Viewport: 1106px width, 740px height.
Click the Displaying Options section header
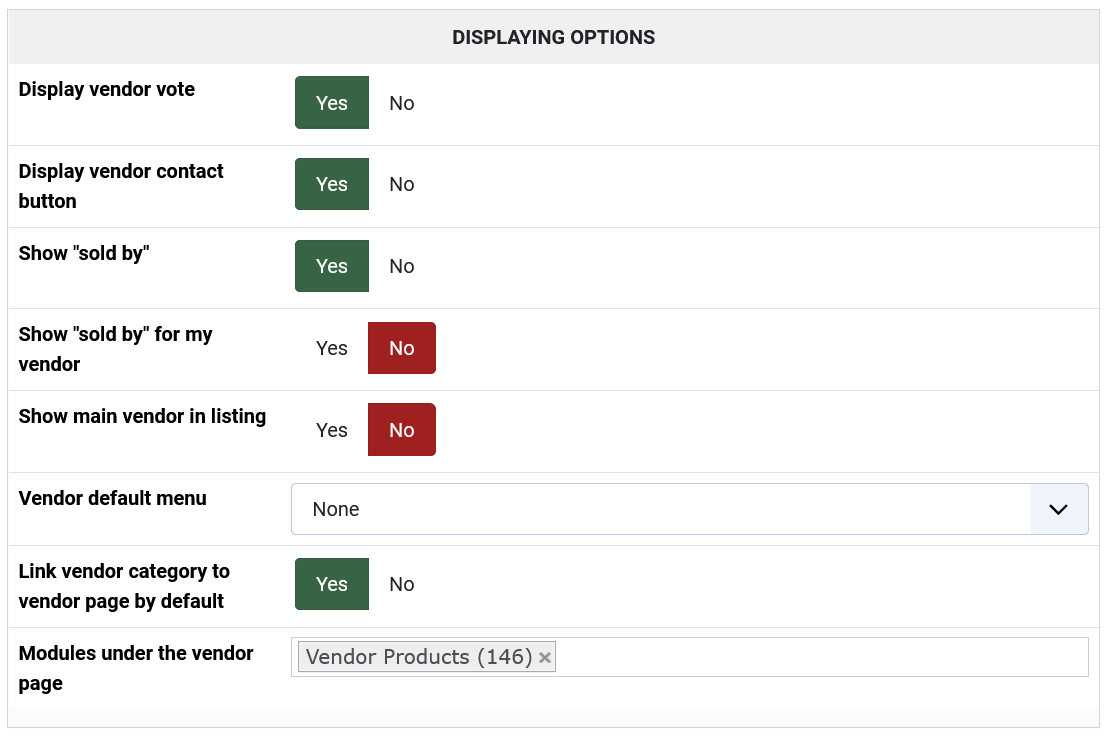553,37
